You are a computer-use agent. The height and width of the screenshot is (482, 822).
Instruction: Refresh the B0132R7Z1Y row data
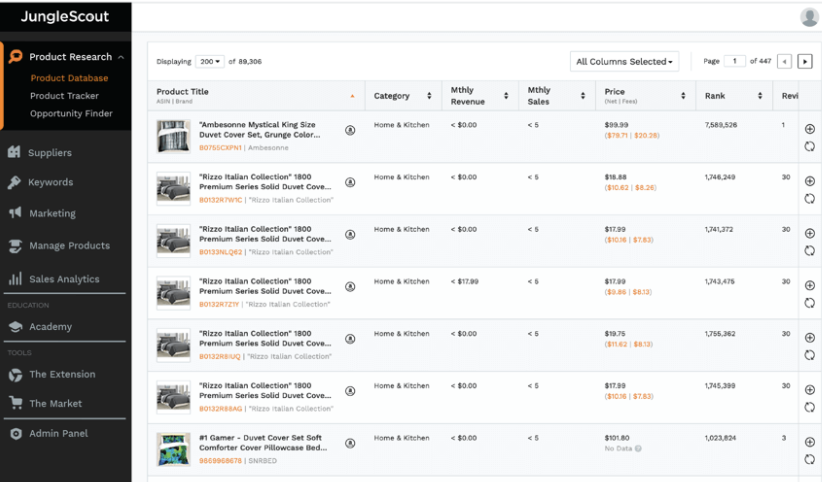(809, 303)
